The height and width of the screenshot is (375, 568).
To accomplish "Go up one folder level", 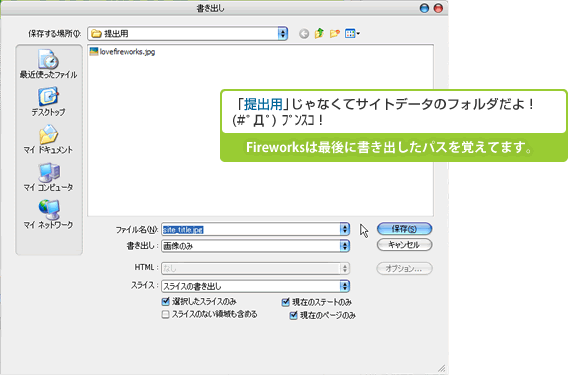I will tap(319, 34).
